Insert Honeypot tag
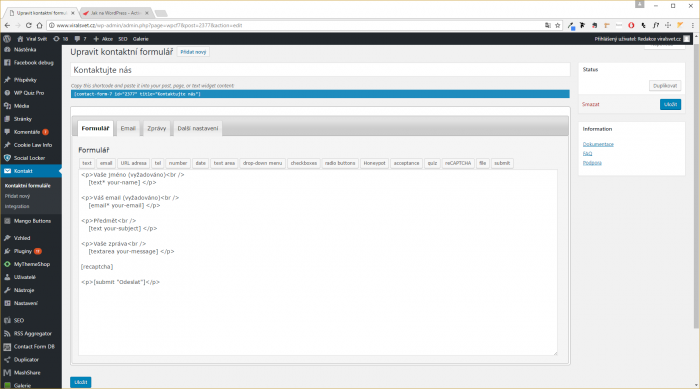The height and width of the screenshot is (389, 700). [374, 163]
